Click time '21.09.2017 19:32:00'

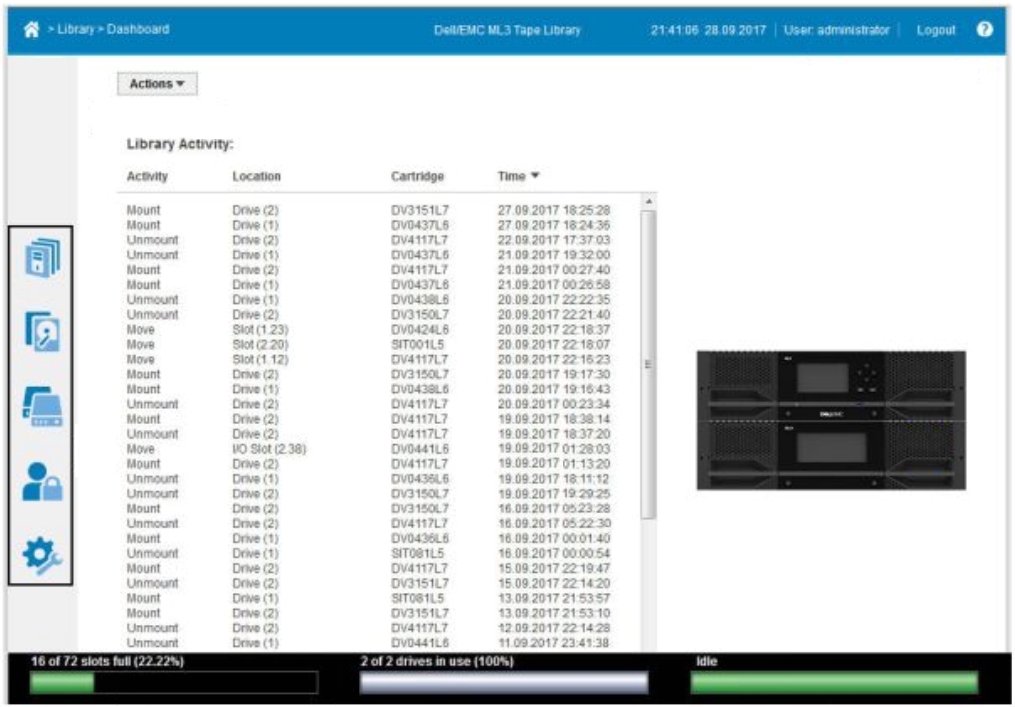coord(554,255)
